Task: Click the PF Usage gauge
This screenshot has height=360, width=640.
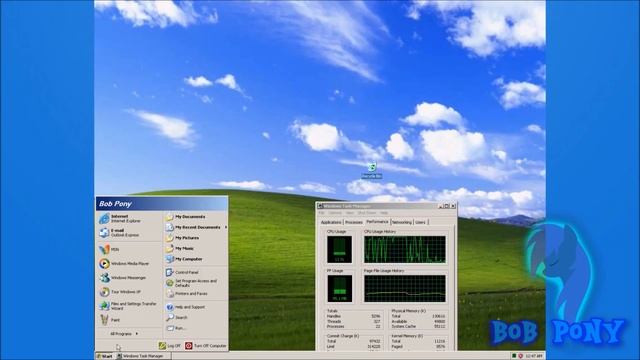Action: 339,289
